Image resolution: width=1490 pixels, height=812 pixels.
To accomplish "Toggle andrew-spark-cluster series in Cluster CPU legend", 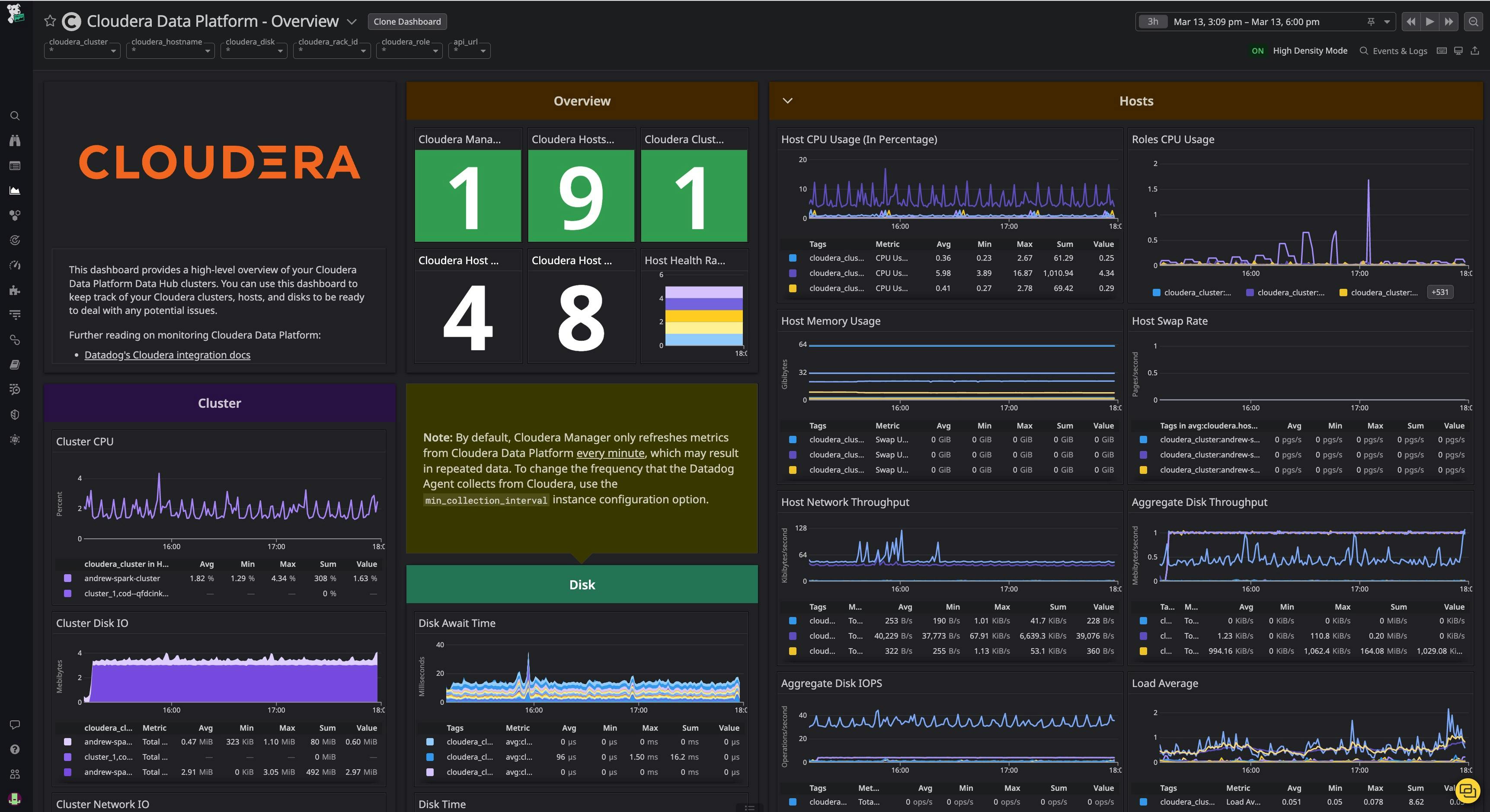I will 122,579.
